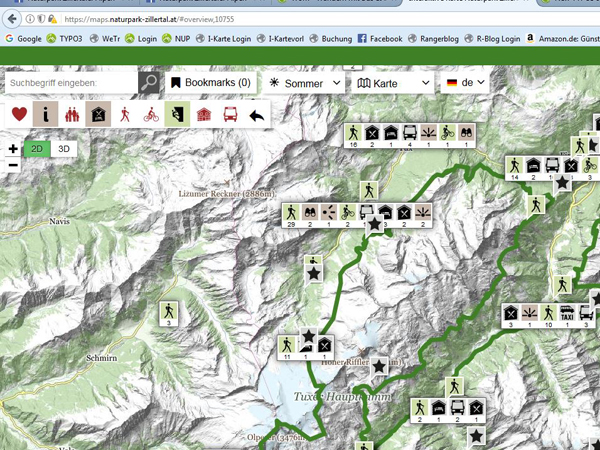This screenshot has width=600, height=450.
Task: Click the search magnifier button
Action: [149, 83]
